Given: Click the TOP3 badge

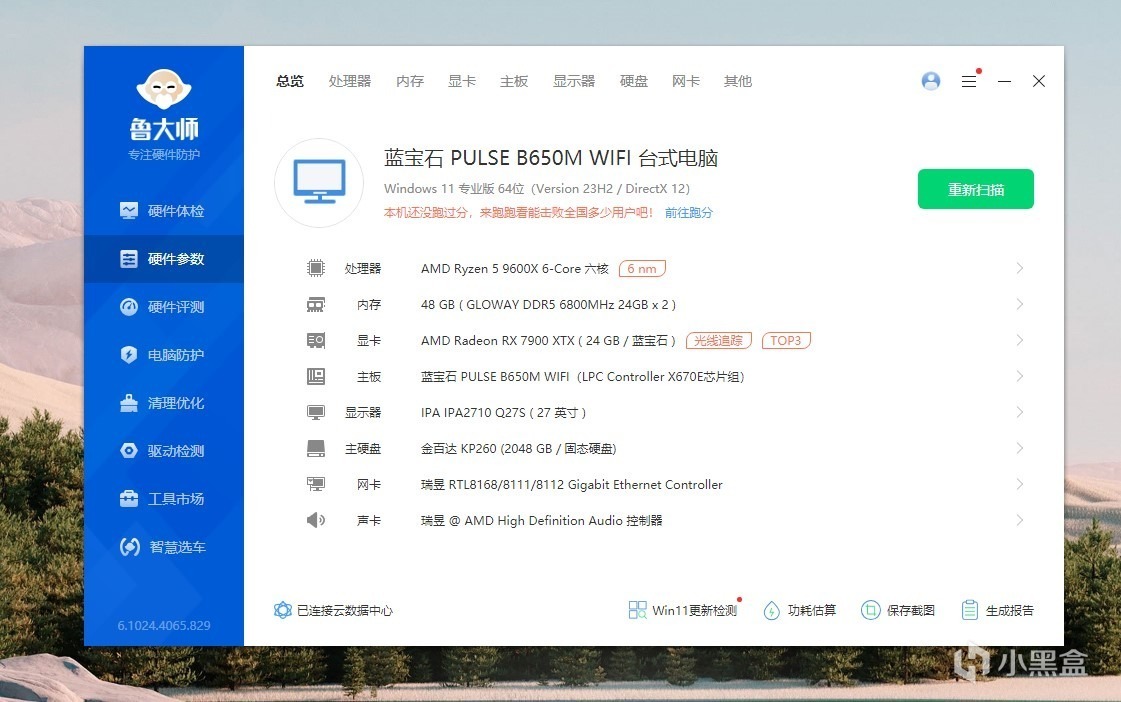Looking at the screenshot, I should point(786,340).
